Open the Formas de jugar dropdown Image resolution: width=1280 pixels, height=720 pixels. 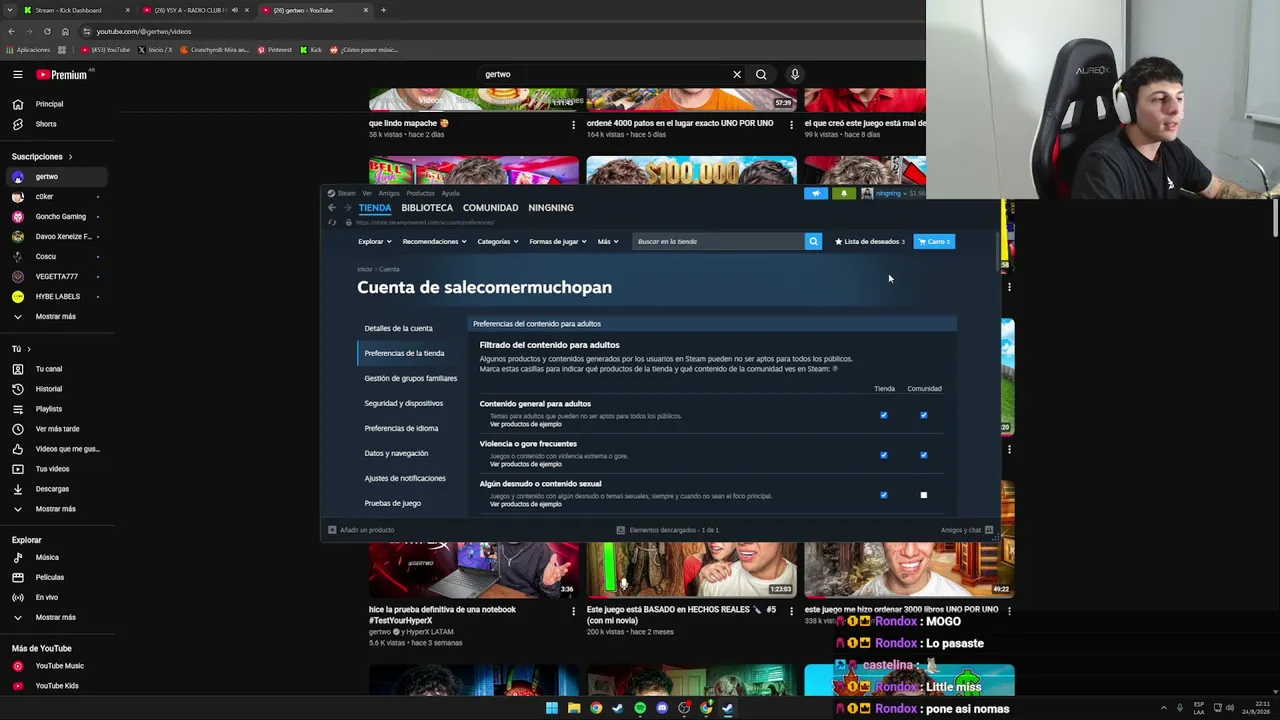(558, 241)
